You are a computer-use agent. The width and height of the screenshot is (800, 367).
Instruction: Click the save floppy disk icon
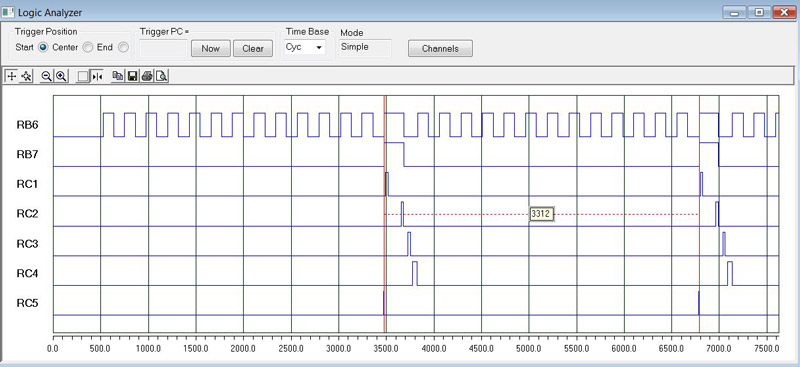point(132,76)
